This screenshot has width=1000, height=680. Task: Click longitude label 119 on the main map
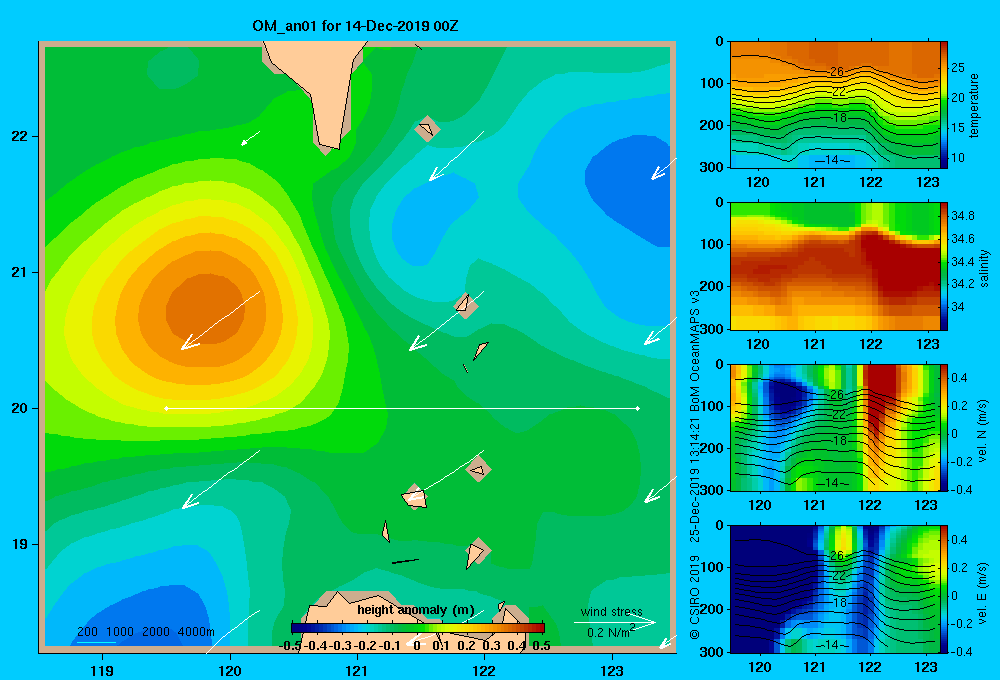pyautogui.click(x=103, y=670)
